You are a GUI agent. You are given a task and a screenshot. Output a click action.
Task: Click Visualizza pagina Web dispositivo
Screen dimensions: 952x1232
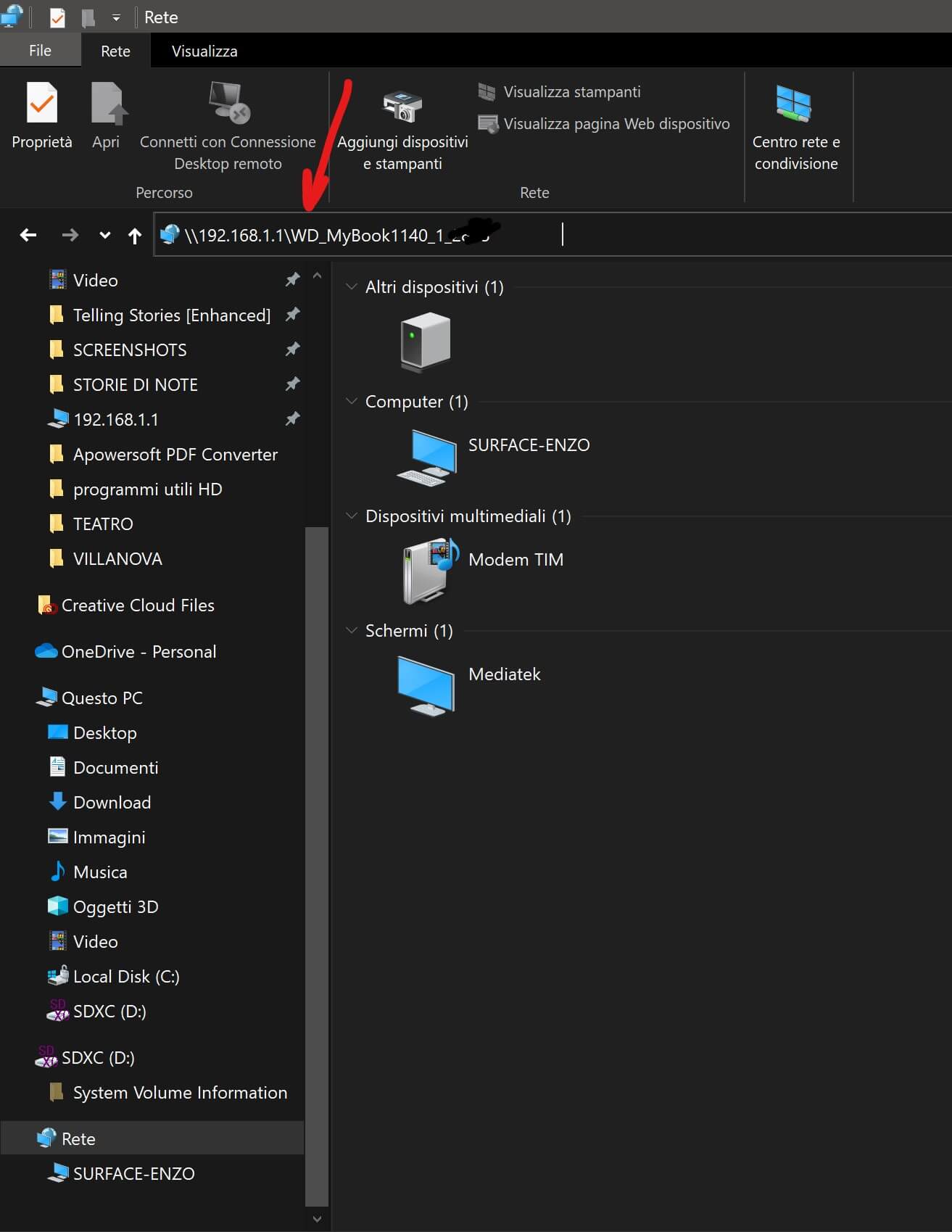coord(616,124)
